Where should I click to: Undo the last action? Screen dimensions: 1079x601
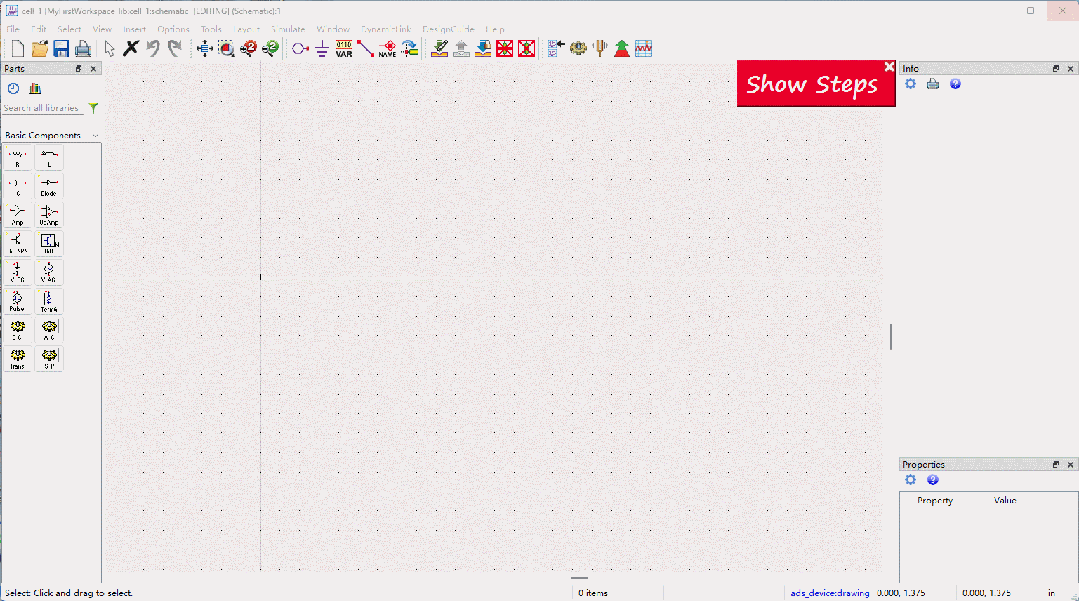tap(153, 48)
